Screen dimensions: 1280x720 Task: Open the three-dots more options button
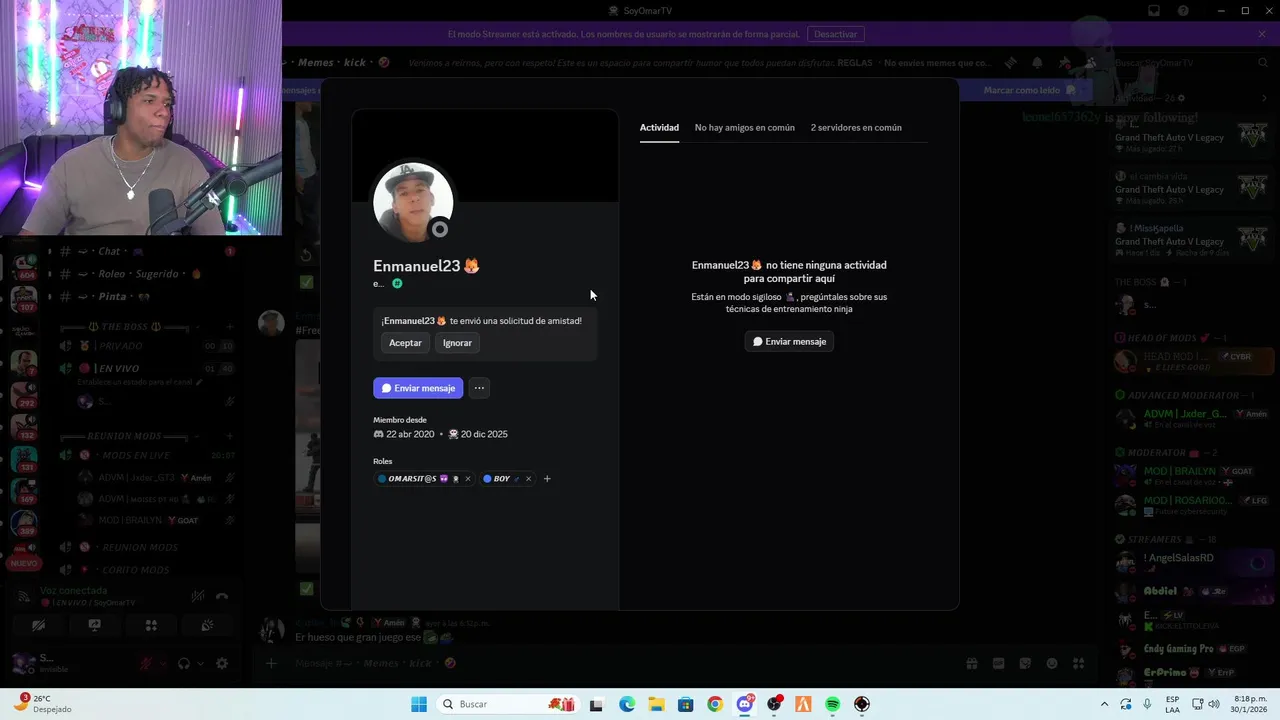(x=479, y=388)
